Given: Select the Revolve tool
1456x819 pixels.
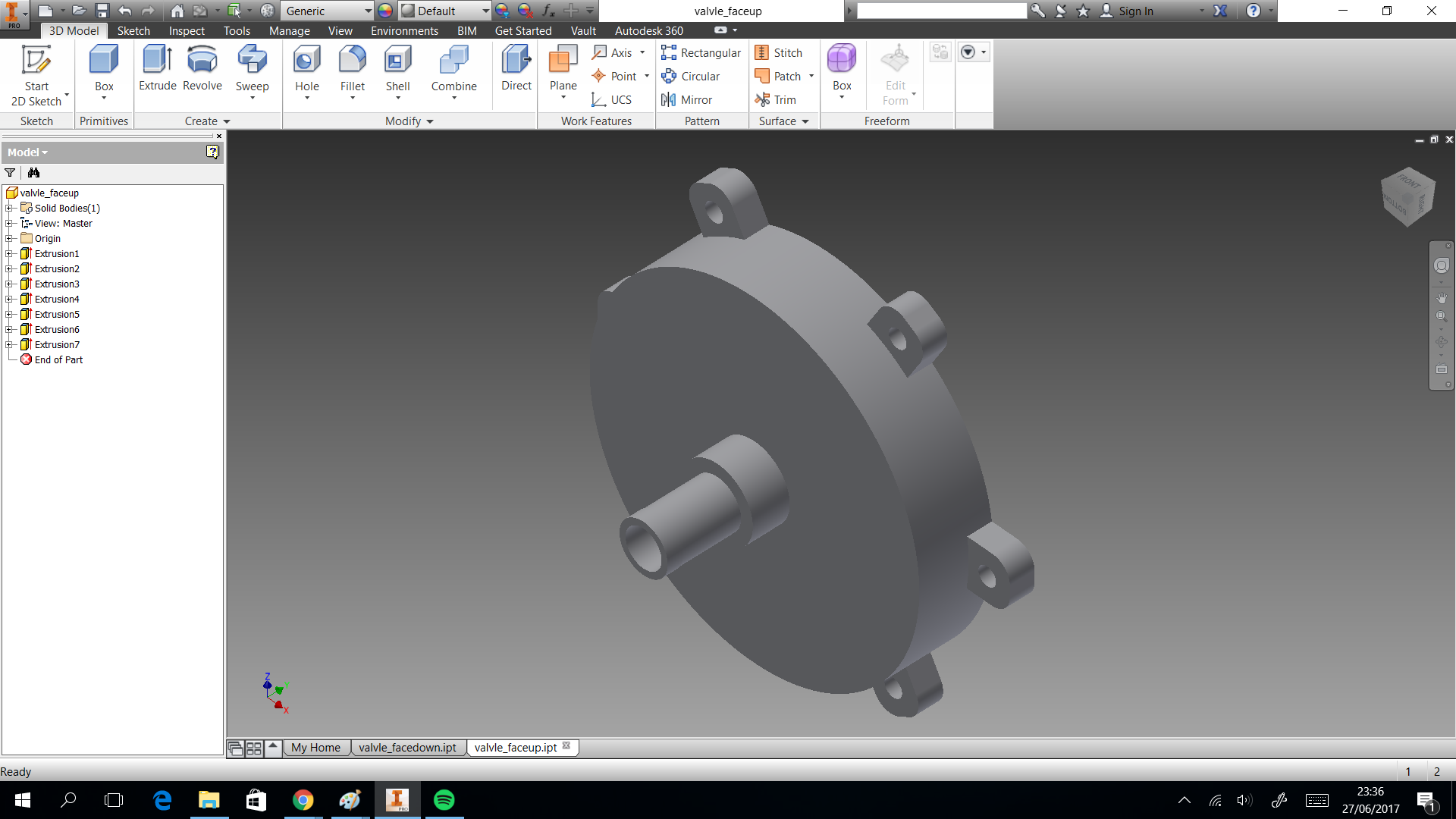Looking at the screenshot, I should pyautogui.click(x=202, y=68).
